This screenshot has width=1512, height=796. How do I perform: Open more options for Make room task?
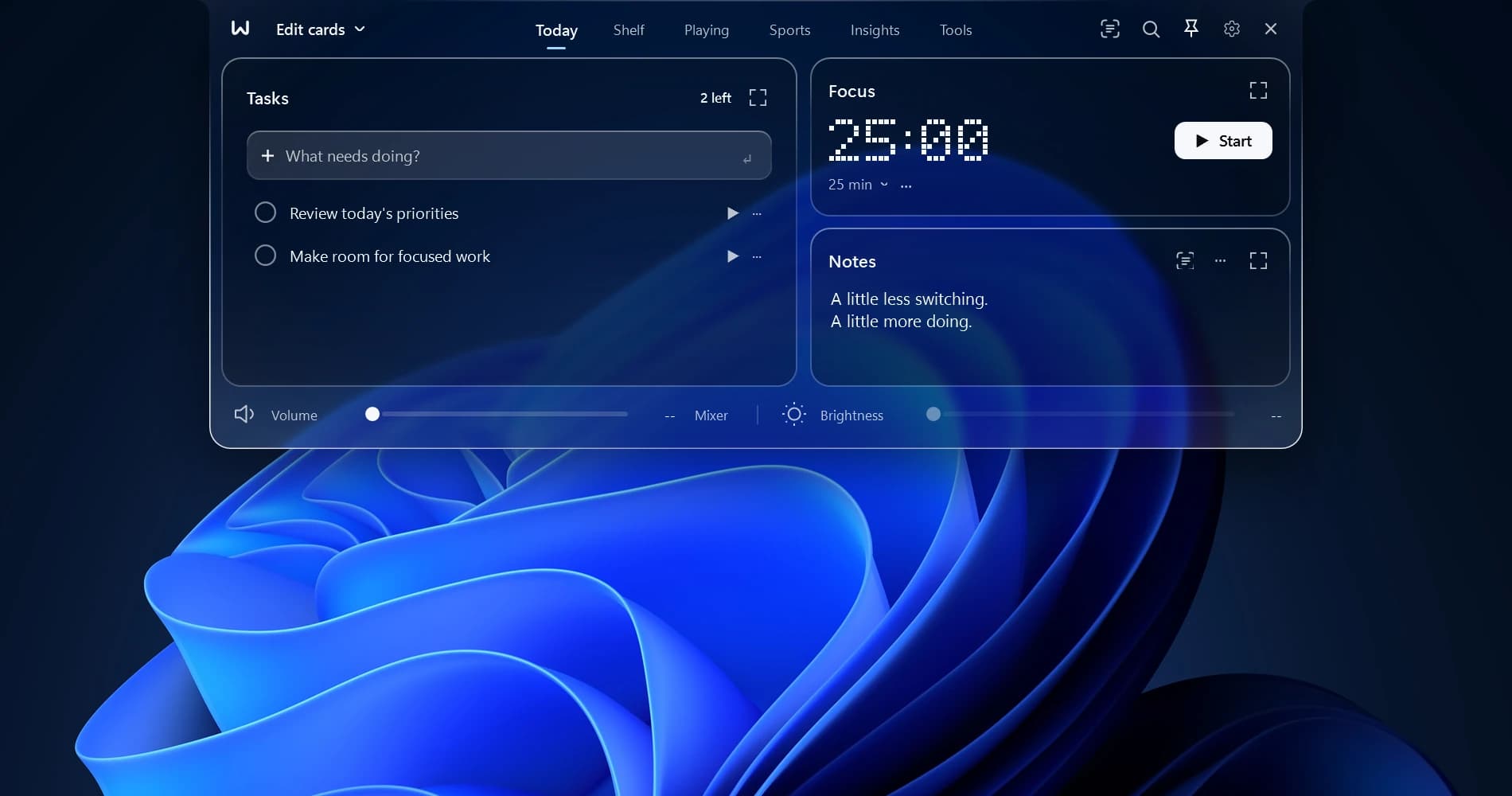(757, 256)
